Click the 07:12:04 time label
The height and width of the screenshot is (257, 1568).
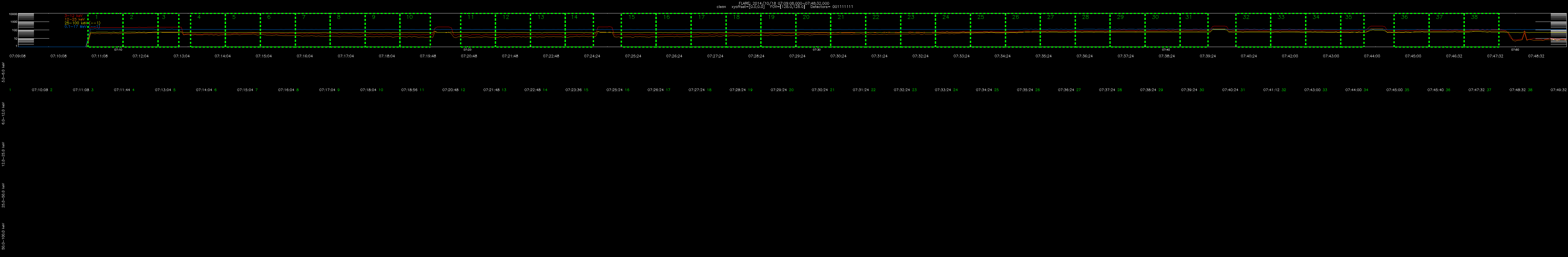141,56
